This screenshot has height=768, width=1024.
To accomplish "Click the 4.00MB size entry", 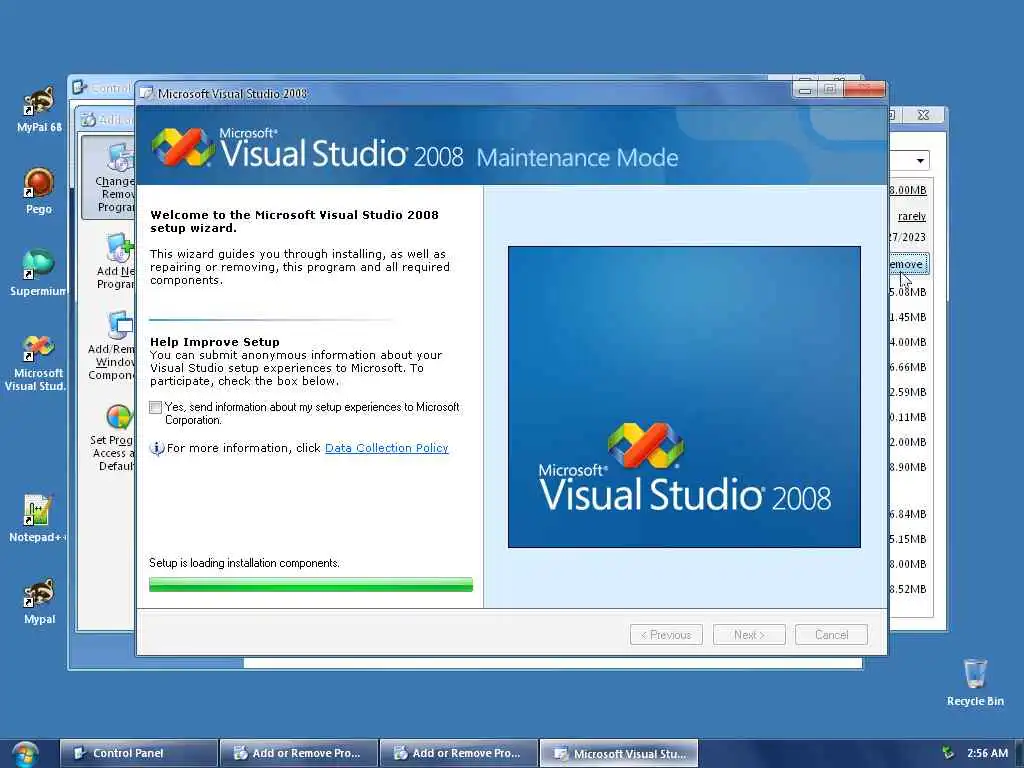I will (908, 342).
